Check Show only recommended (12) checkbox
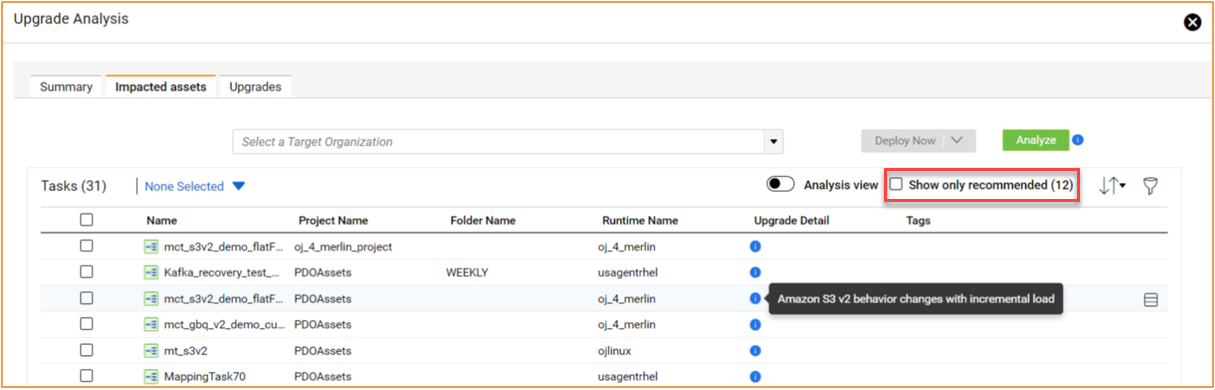This screenshot has height=390, width=1215. (896, 185)
